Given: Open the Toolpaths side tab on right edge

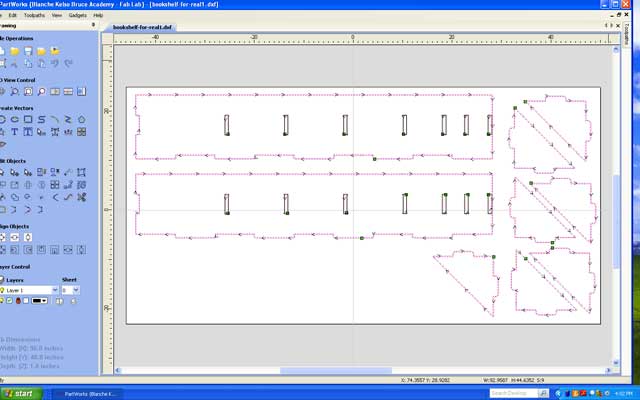Looking at the screenshot, I should pyautogui.click(x=627, y=35).
